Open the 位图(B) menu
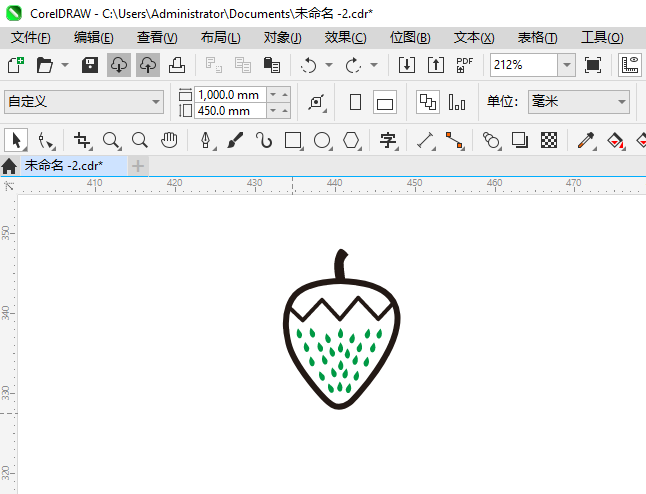 410,38
